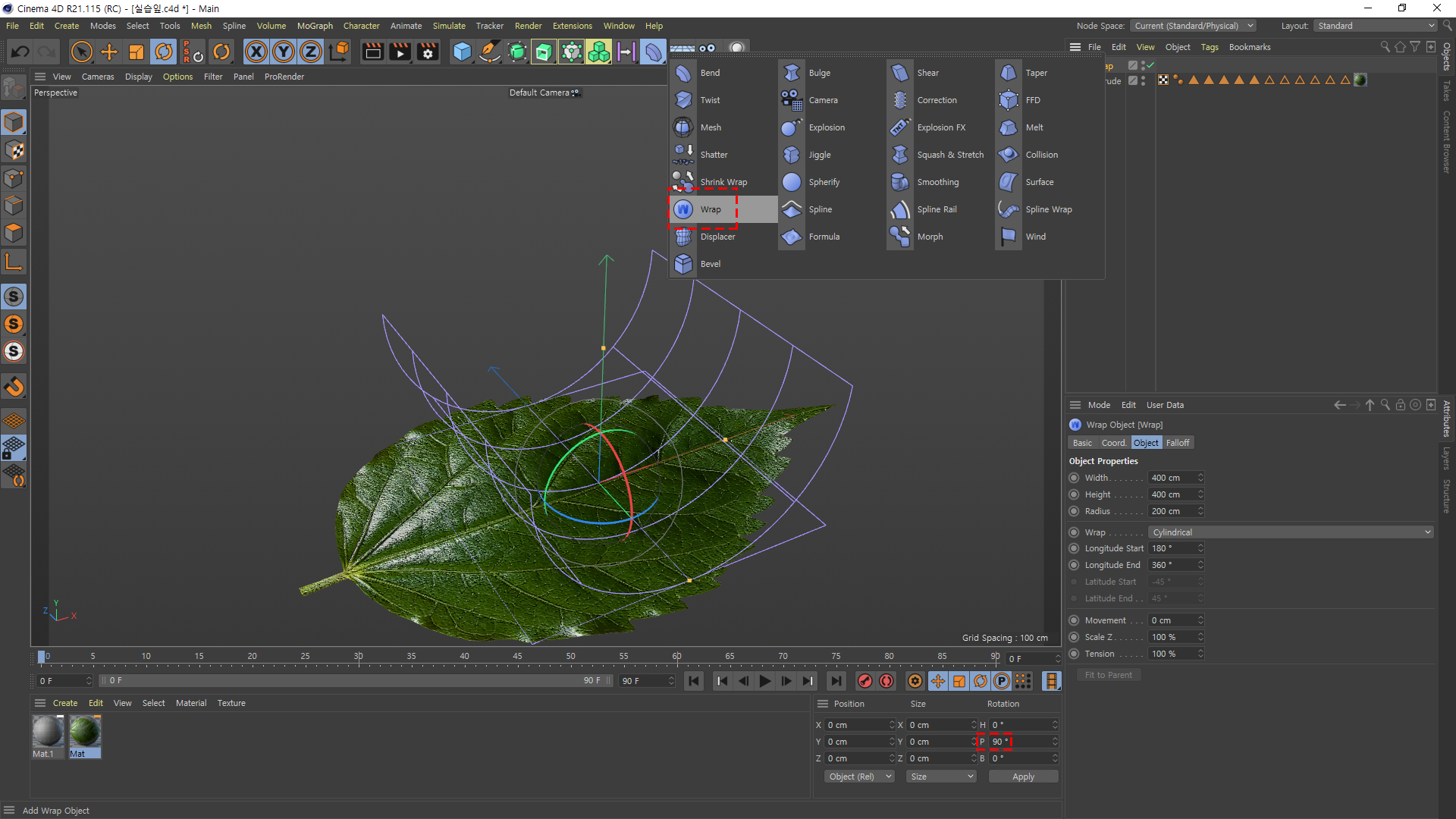This screenshot has width=1456, height=819.
Task: Open the MoGraph menu
Action: tap(315, 26)
